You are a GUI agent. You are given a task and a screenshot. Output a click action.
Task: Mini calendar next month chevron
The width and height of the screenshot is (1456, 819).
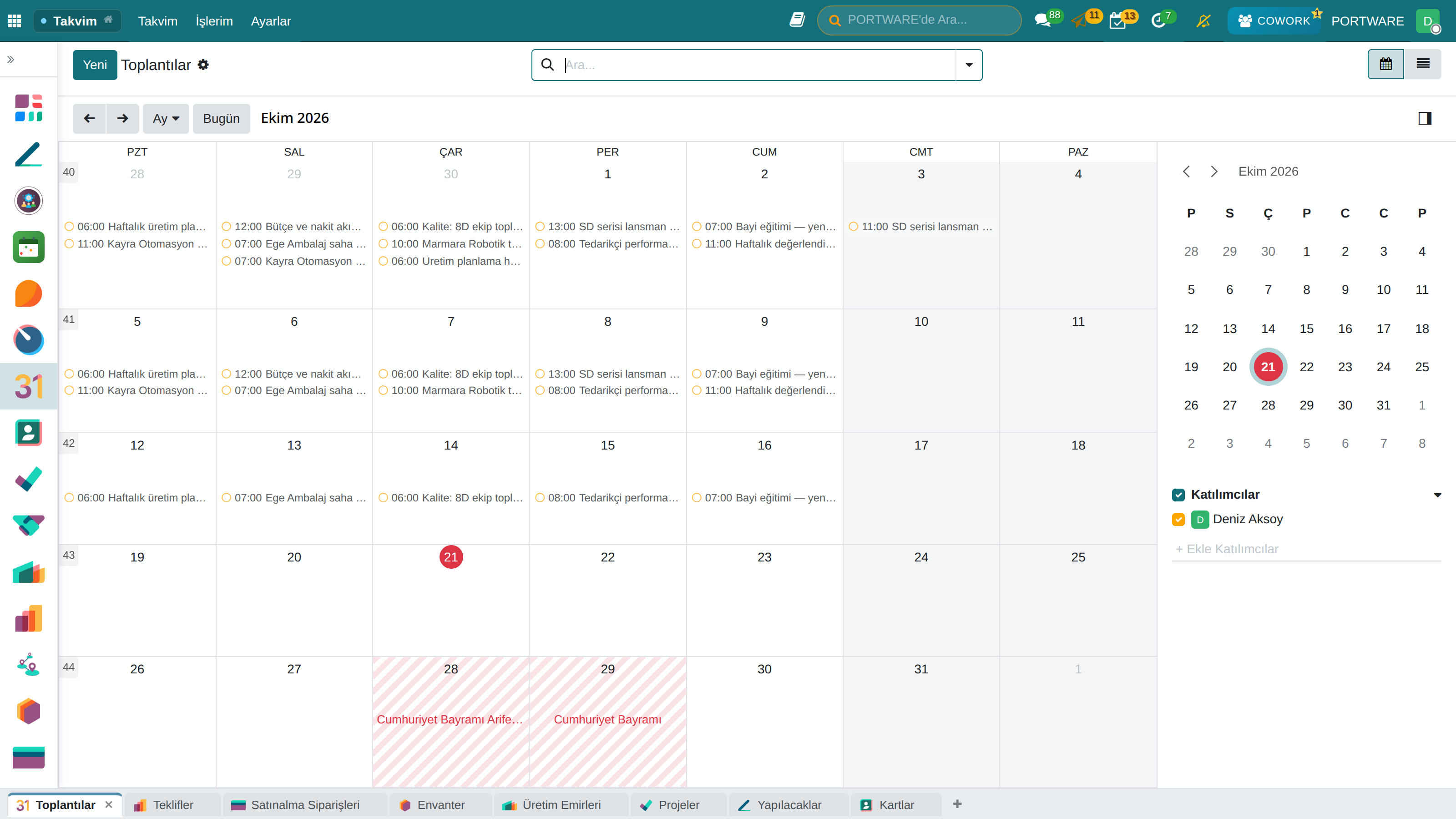point(1214,171)
